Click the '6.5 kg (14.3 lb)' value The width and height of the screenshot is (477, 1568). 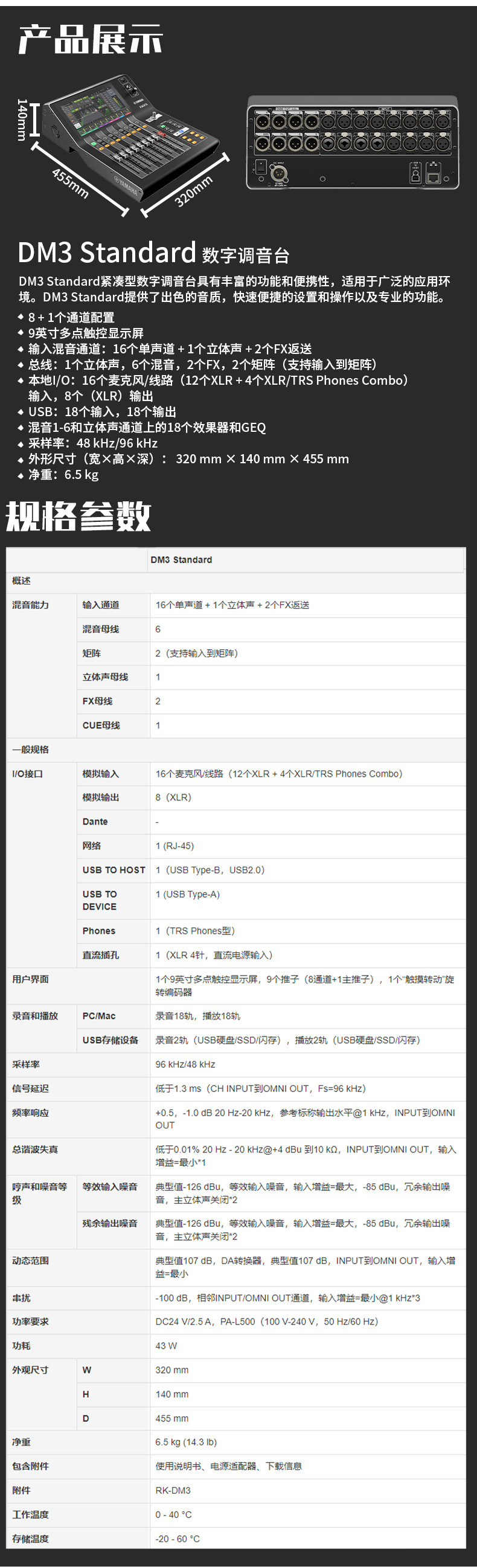tap(186, 1442)
